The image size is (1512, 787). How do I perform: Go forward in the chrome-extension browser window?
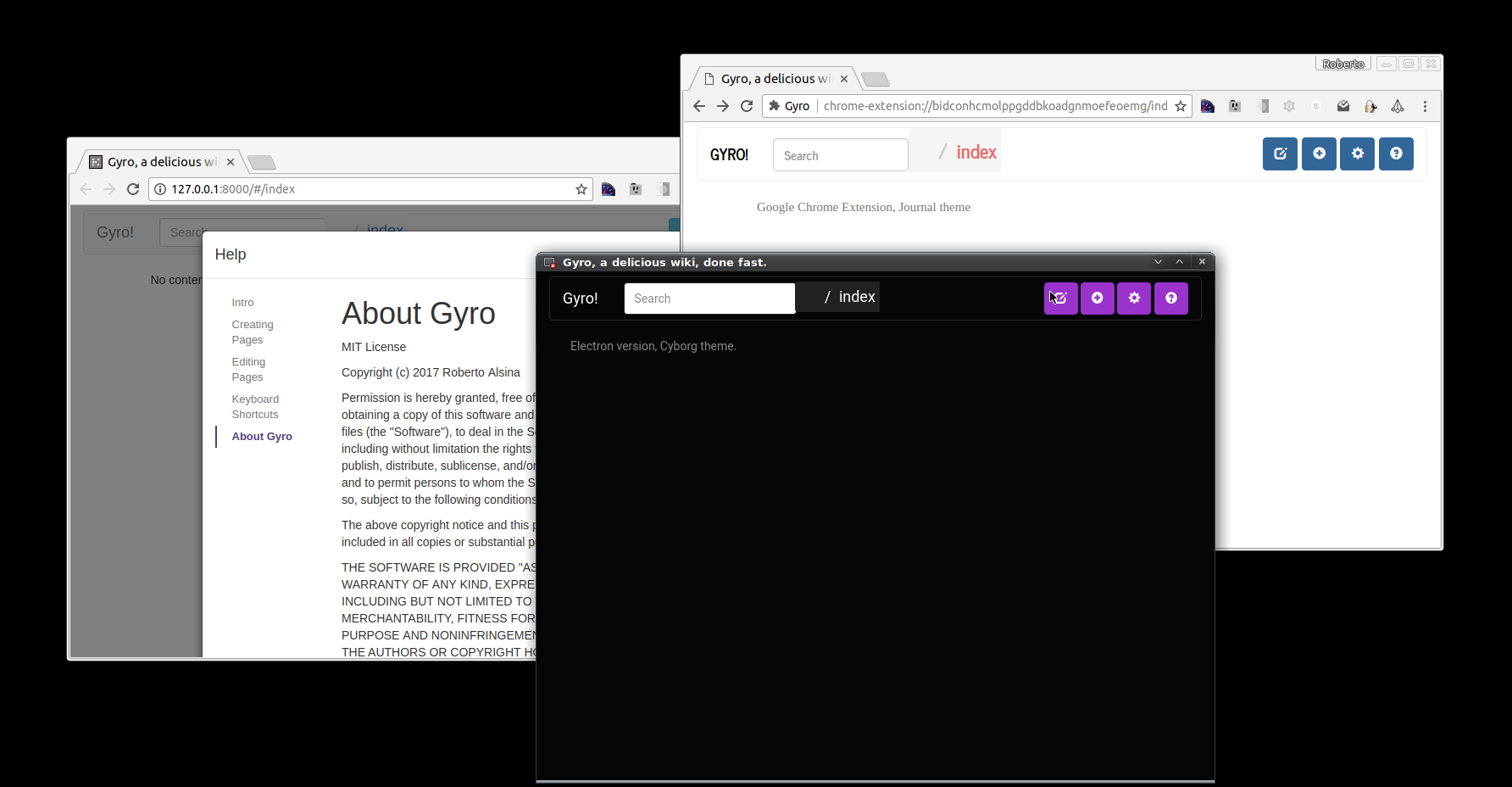[x=723, y=106]
